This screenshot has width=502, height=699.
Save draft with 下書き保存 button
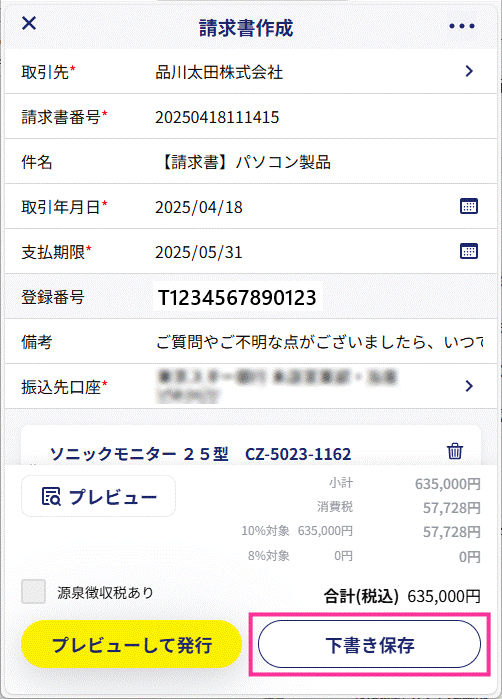coord(370,644)
